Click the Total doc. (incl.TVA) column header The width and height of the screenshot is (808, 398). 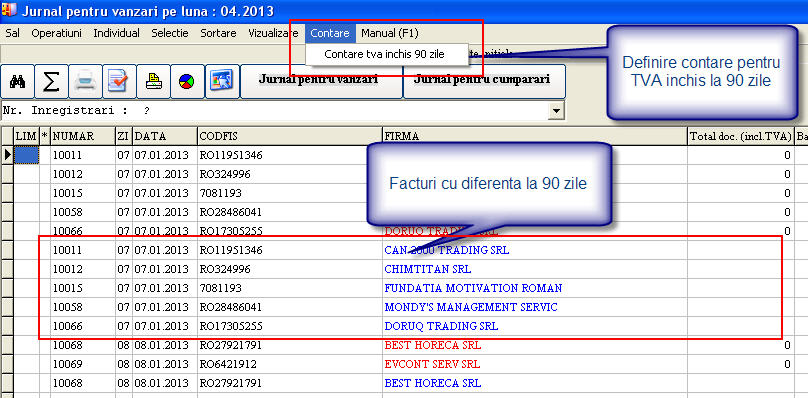click(x=741, y=137)
